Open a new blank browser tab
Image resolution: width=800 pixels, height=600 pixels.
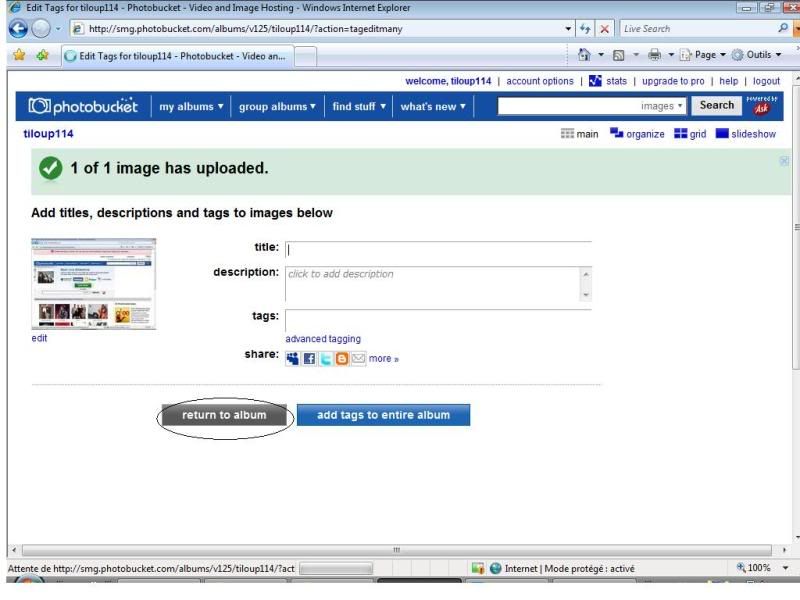[x=306, y=57]
